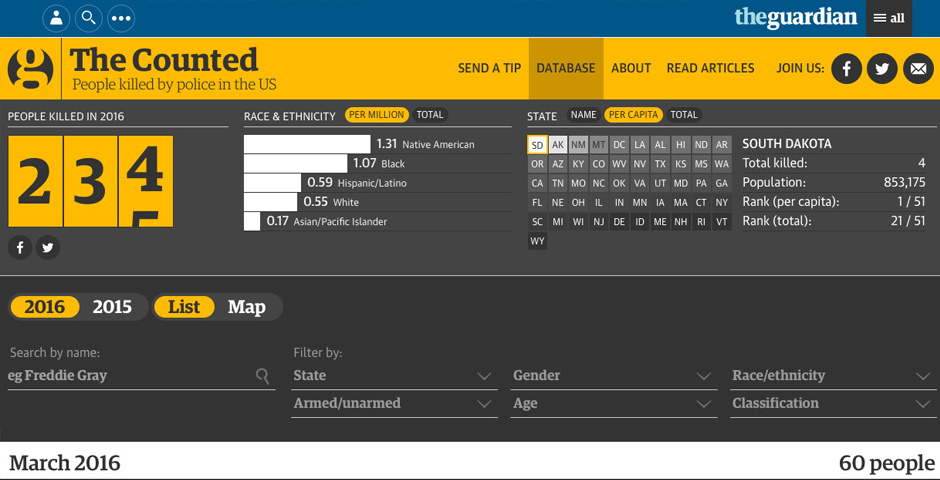Click the magnifier in the name search field
This screenshot has height=480, width=940.
pos(262,376)
